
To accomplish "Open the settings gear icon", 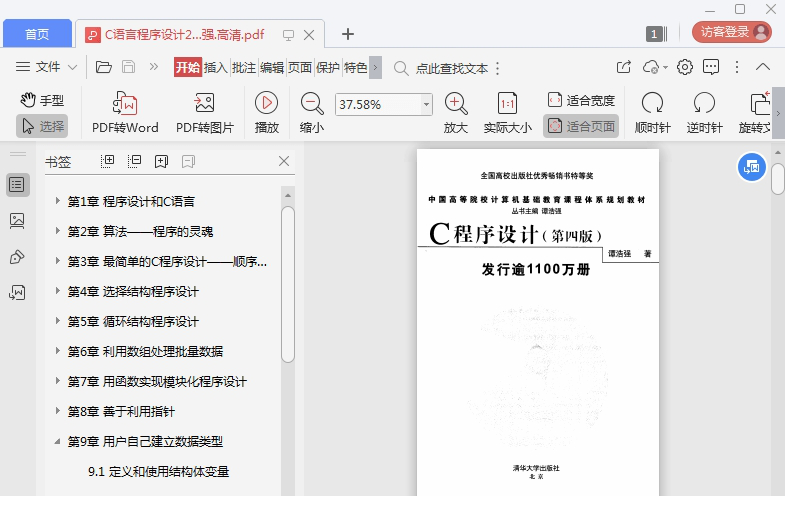I will point(685,67).
